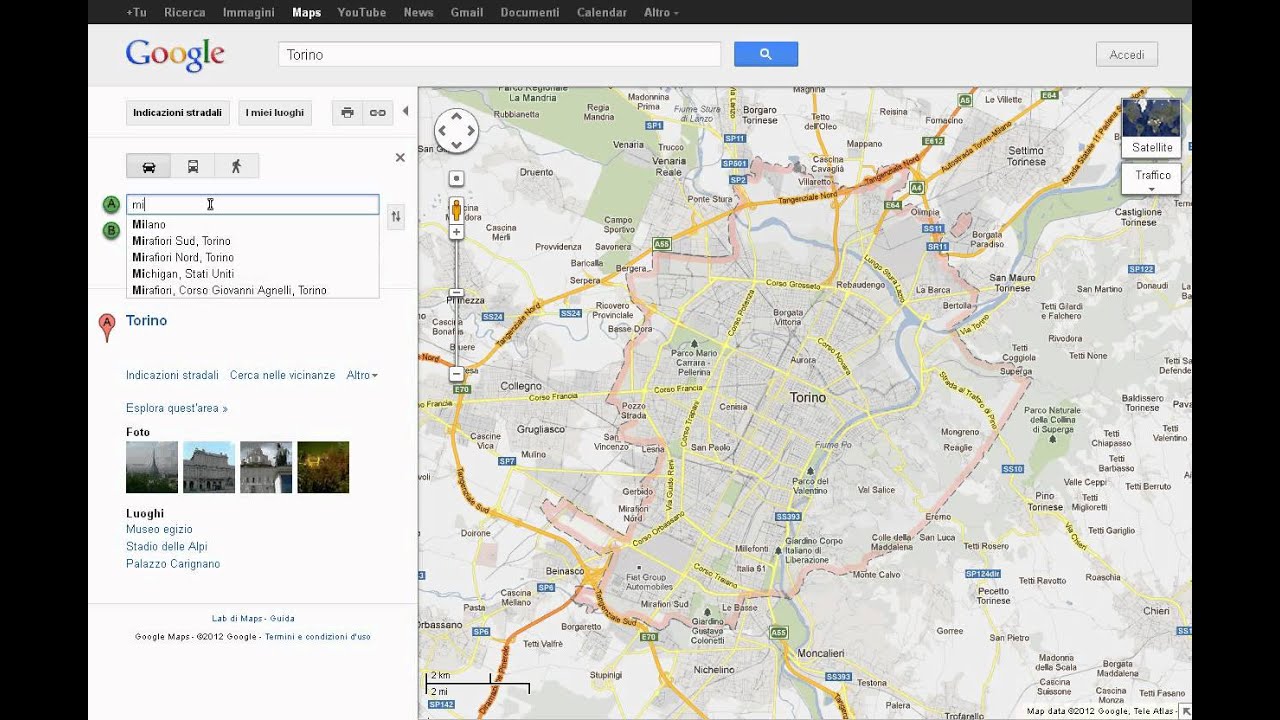Select public transit bus icon
This screenshot has height=720, width=1280.
tap(193, 166)
